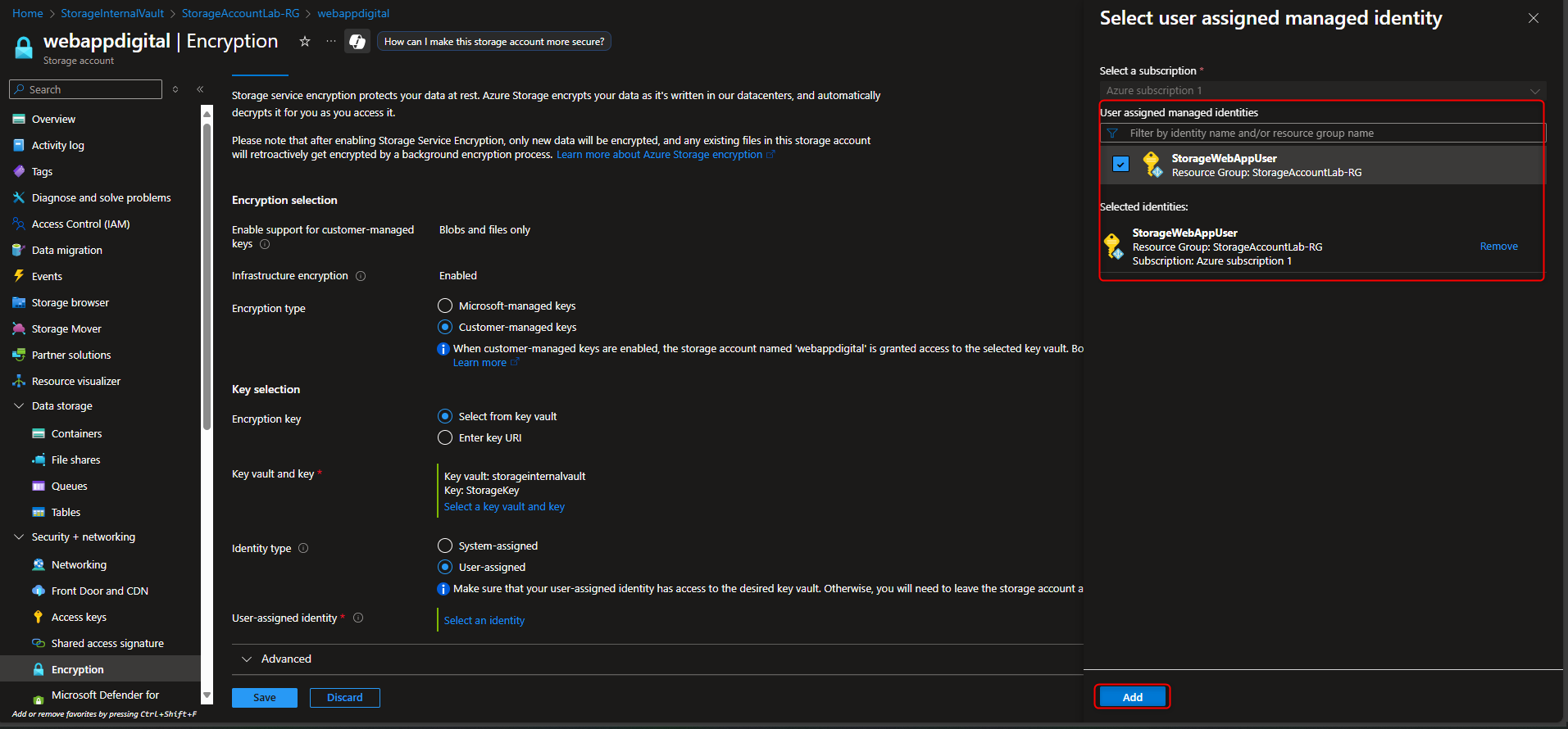Go to Home breadcrumb
This screenshot has height=729, width=1568.
28,13
